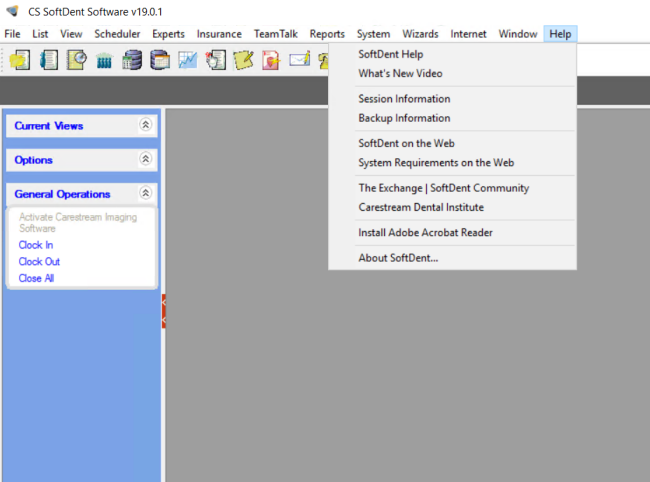This screenshot has height=482, width=650.
Task: Open the File menu
Action: (x=12, y=34)
